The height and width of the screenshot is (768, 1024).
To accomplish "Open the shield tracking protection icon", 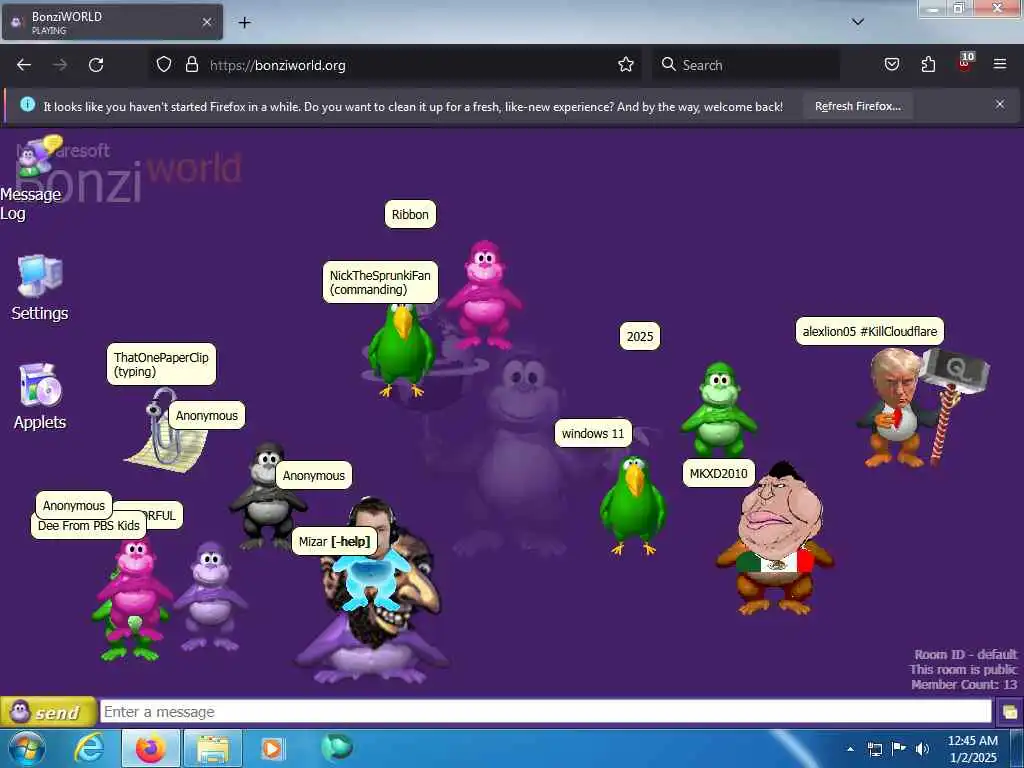I will 164,65.
